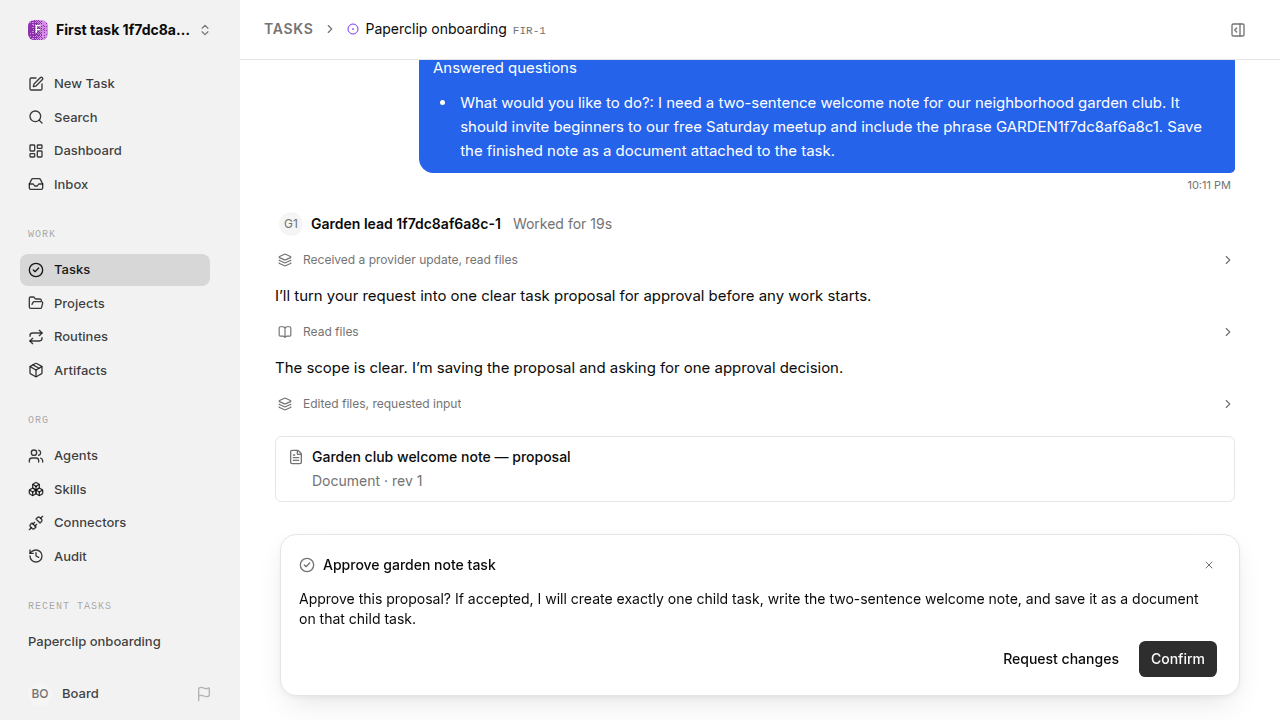Image resolution: width=1280 pixels, height=720 pixels.
Task: Open the Artifacts page
Action: point(115,371)
